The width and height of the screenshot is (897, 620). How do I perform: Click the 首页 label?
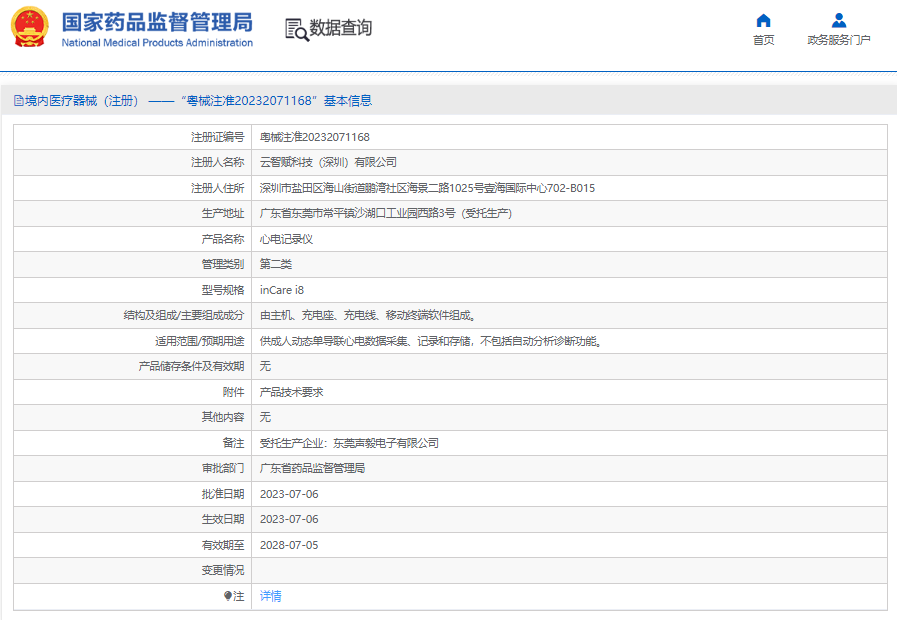click(x=763, y=40)
